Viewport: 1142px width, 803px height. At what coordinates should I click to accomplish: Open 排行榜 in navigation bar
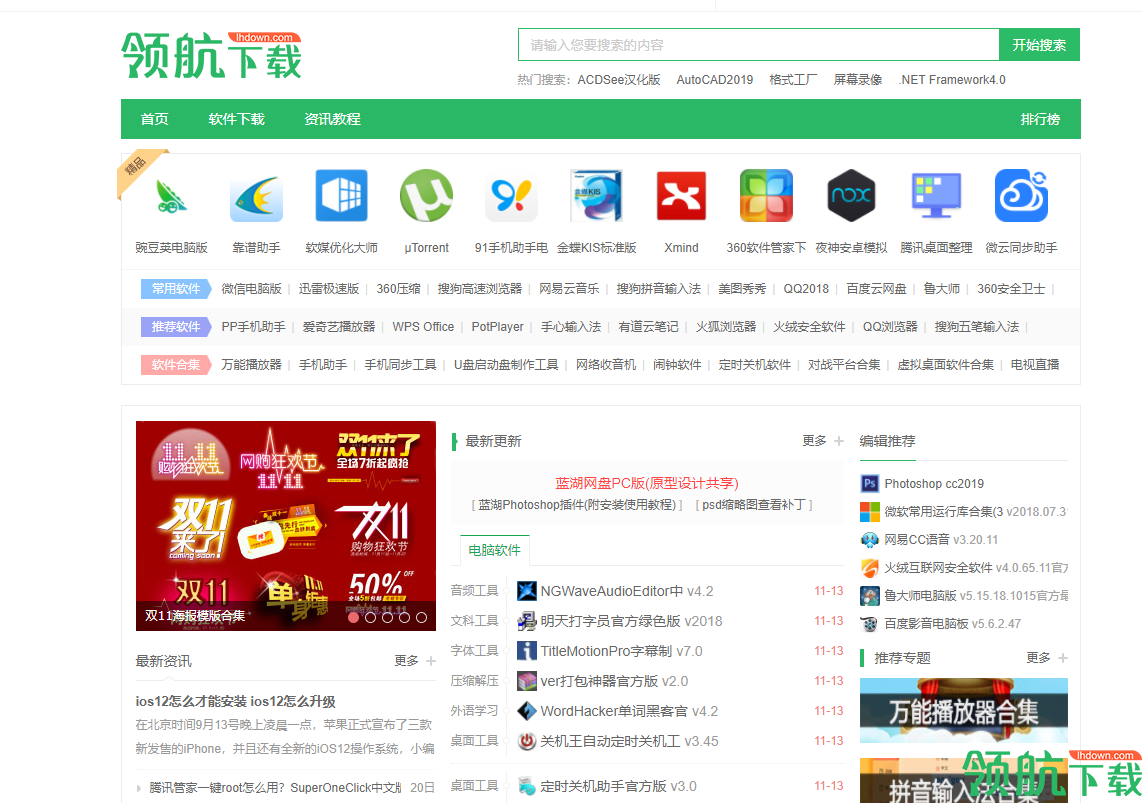click(x=1040, y=119)
